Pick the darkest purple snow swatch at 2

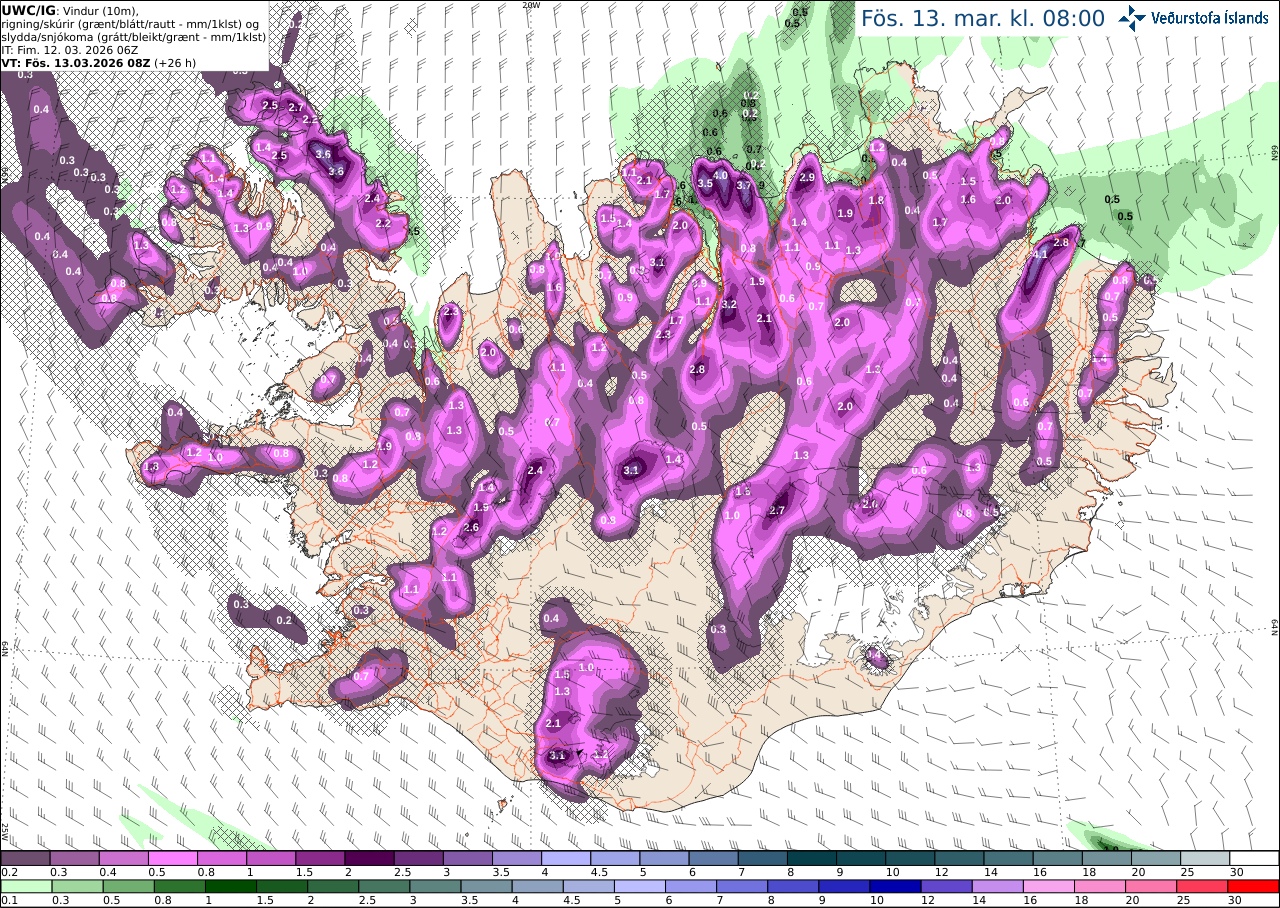(368, 858)
